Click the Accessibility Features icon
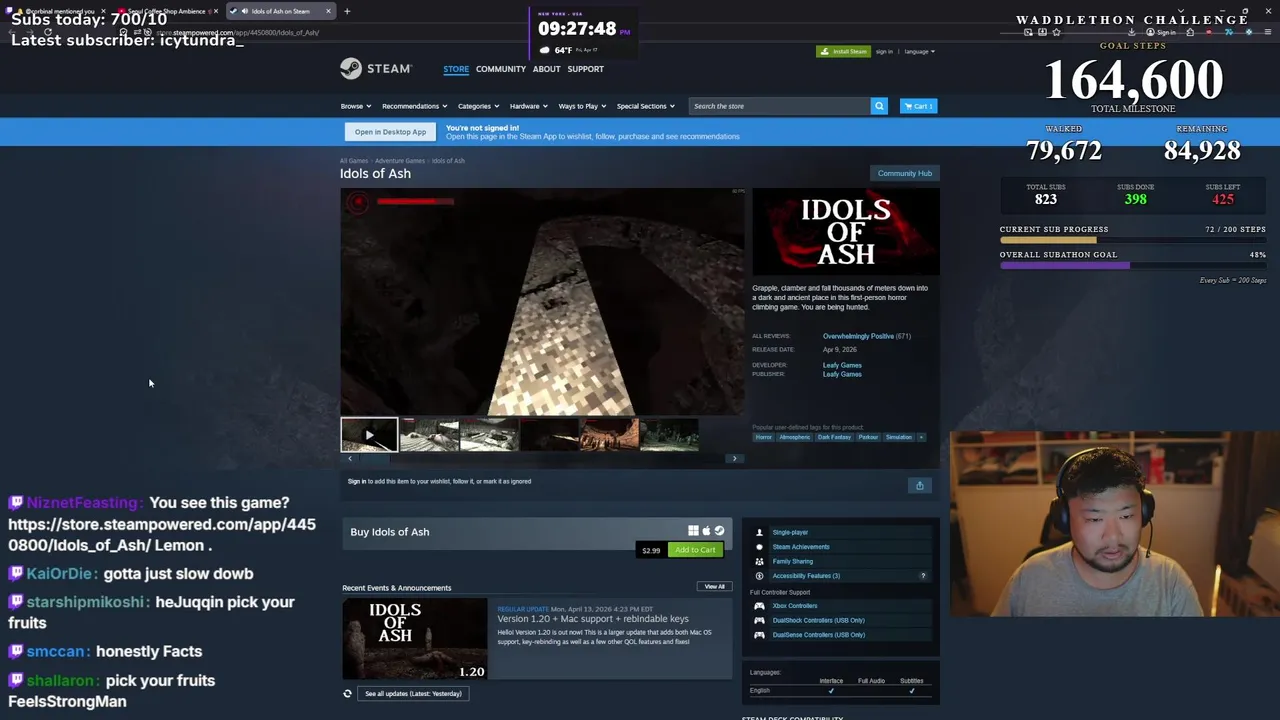Screen dimensions: 1280x720 (759, 576)
